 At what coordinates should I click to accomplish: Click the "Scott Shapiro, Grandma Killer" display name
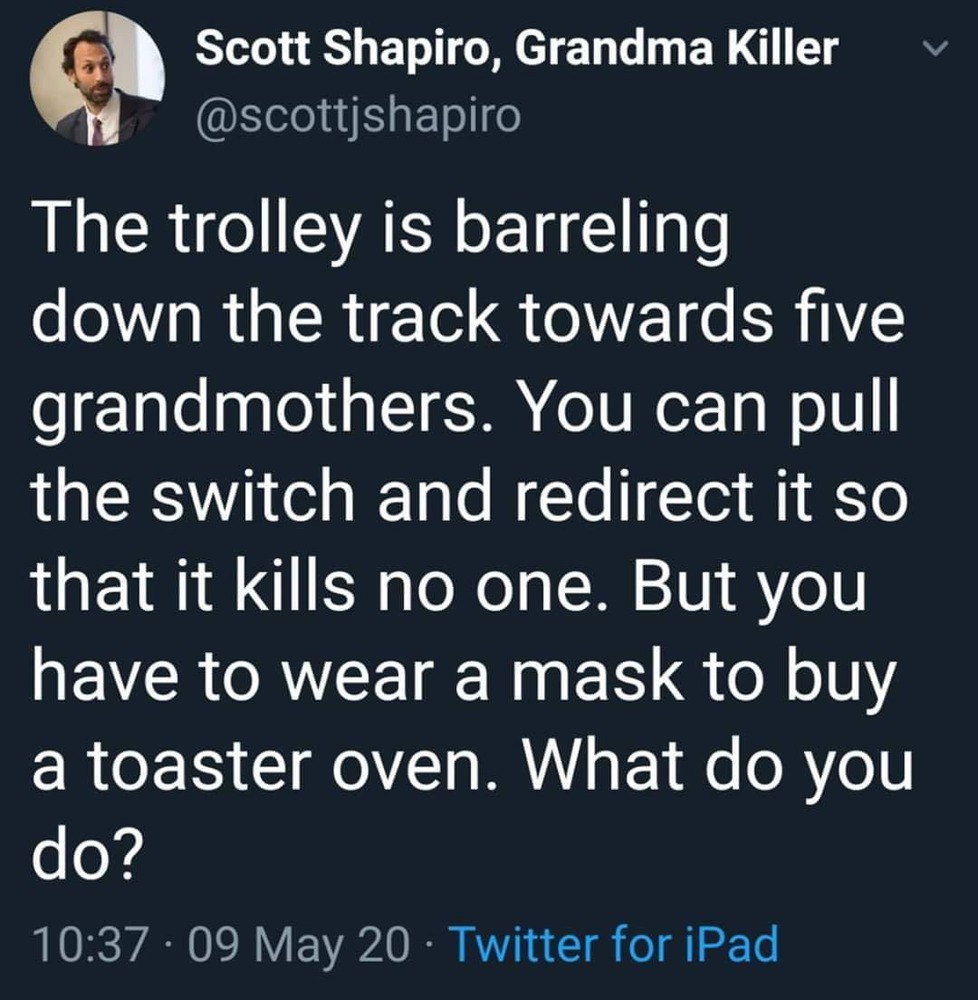(516, 49)
